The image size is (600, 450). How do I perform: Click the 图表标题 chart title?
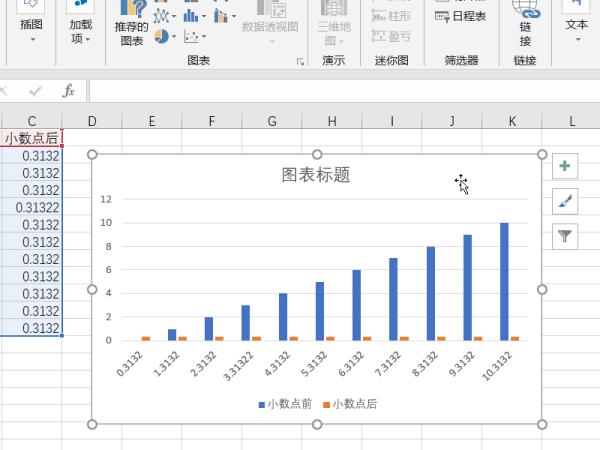tap(316, 175)
